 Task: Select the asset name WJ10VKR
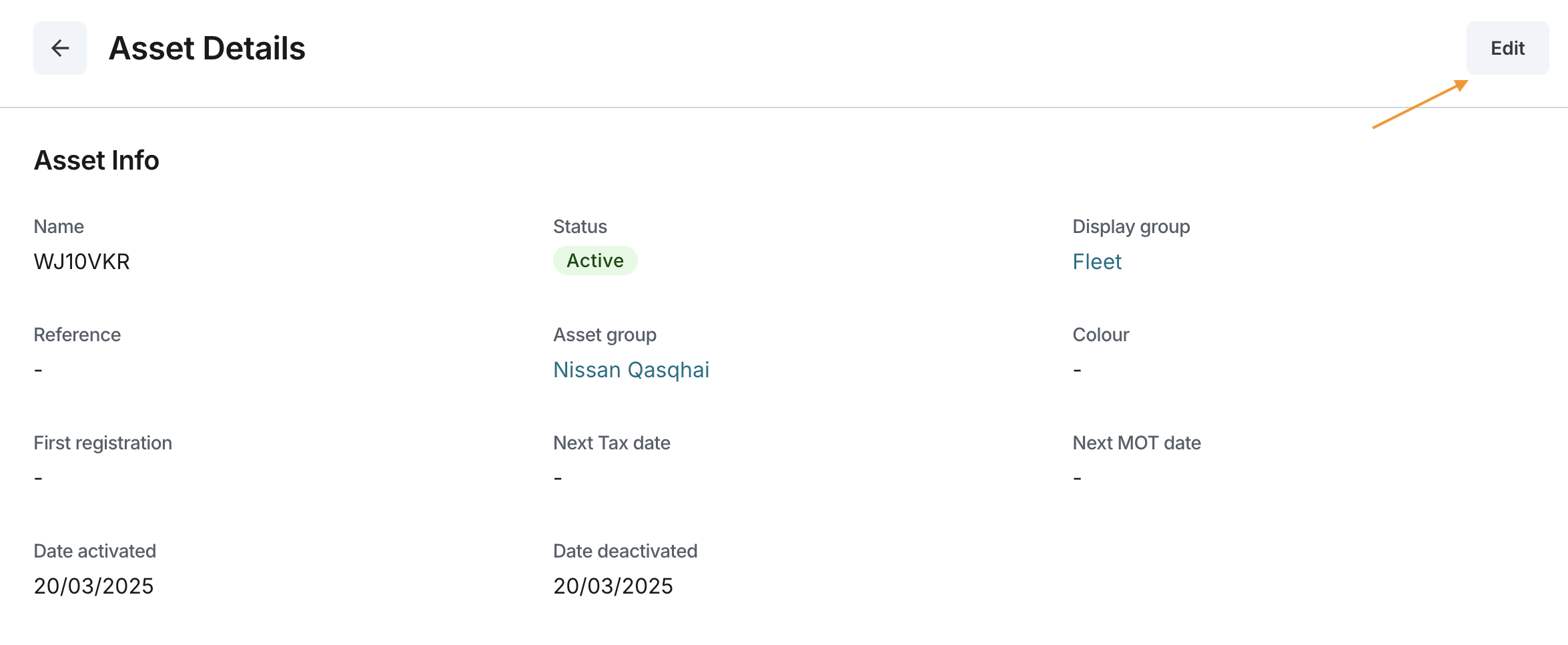pyautogui.click(x=81, y=262)
